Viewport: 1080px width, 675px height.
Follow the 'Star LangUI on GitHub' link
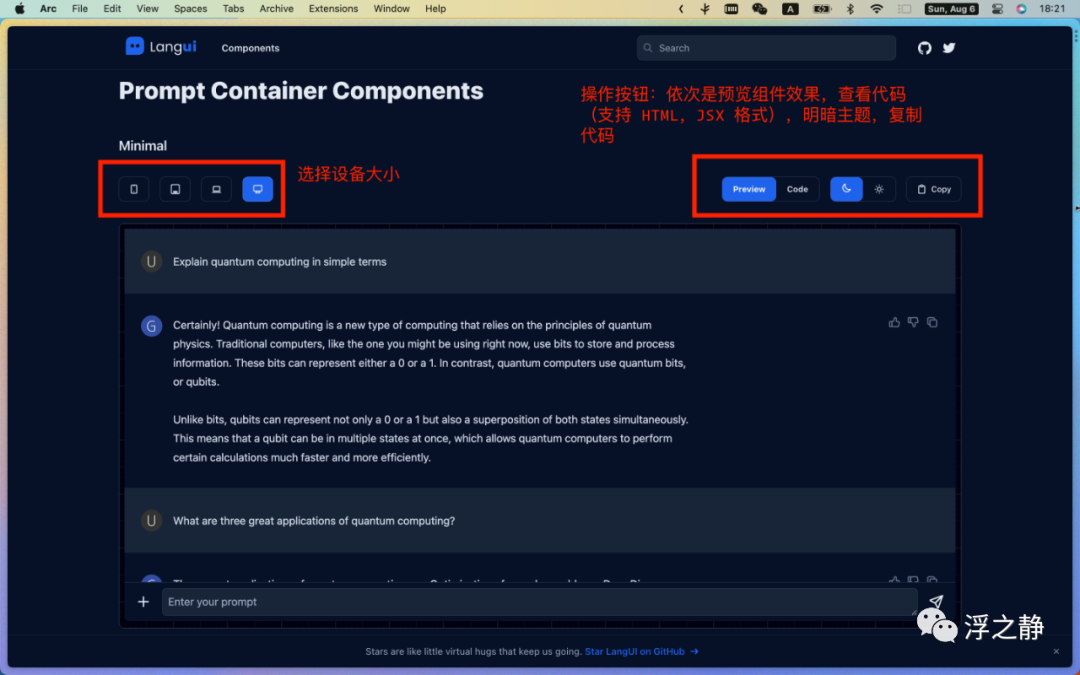[641, 652]
